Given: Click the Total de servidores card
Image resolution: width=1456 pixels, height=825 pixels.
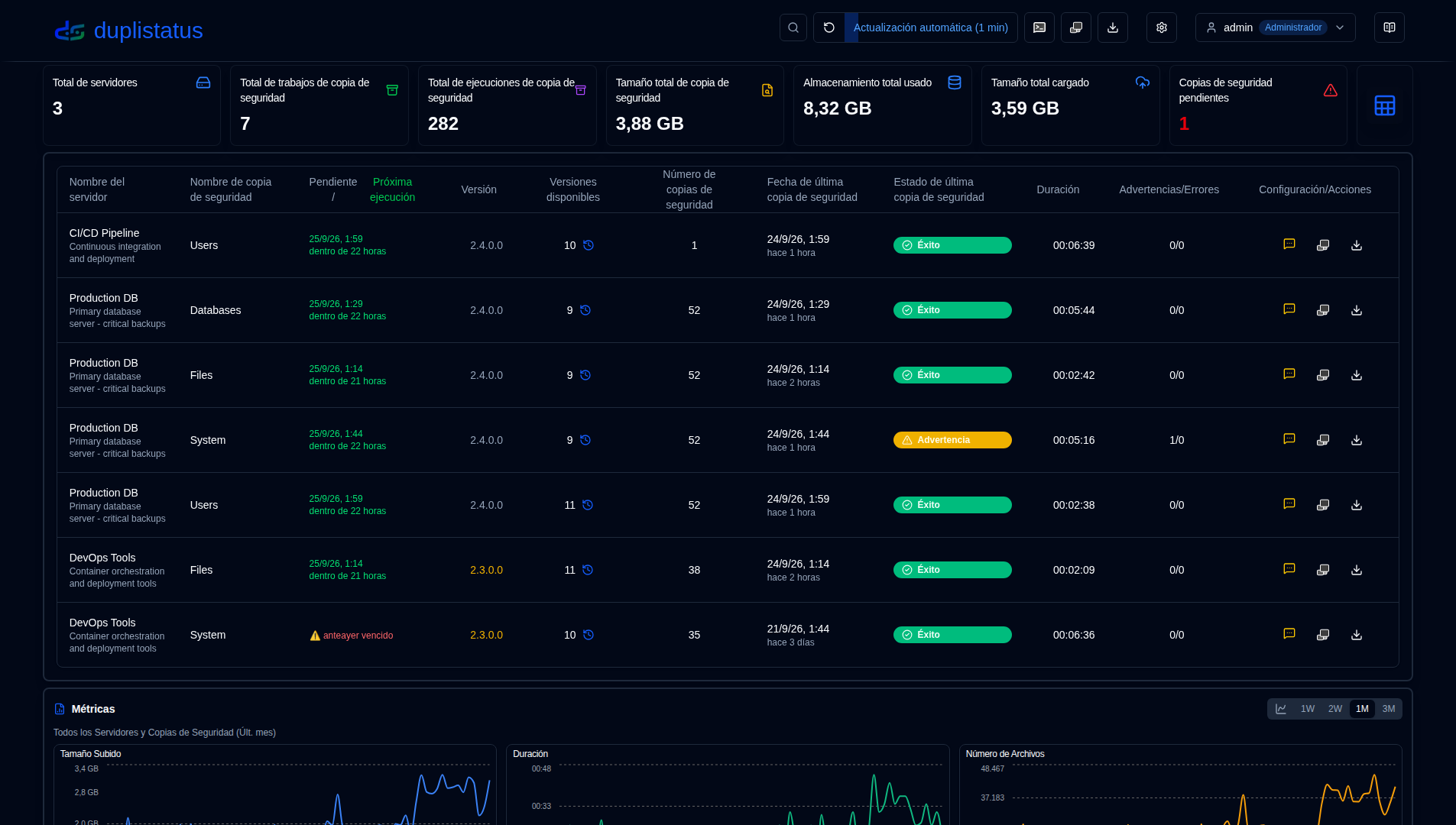Looking at the screenshot, I should click(x=131, y=105).
